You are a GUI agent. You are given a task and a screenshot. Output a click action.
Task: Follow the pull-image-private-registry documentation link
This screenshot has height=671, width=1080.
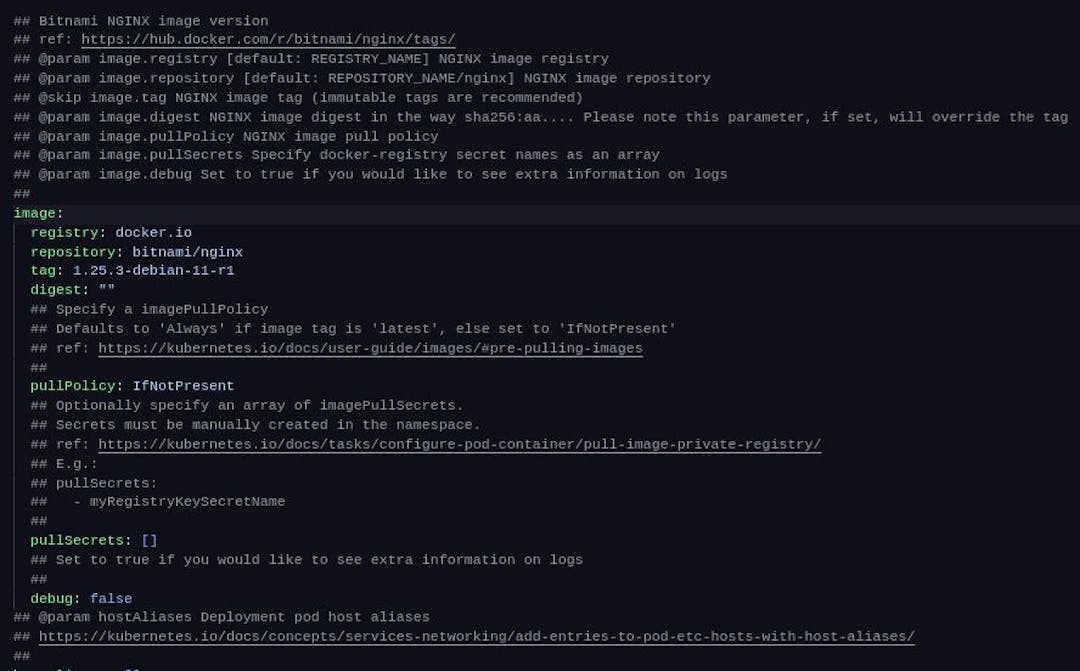click(x=459, y=444)
